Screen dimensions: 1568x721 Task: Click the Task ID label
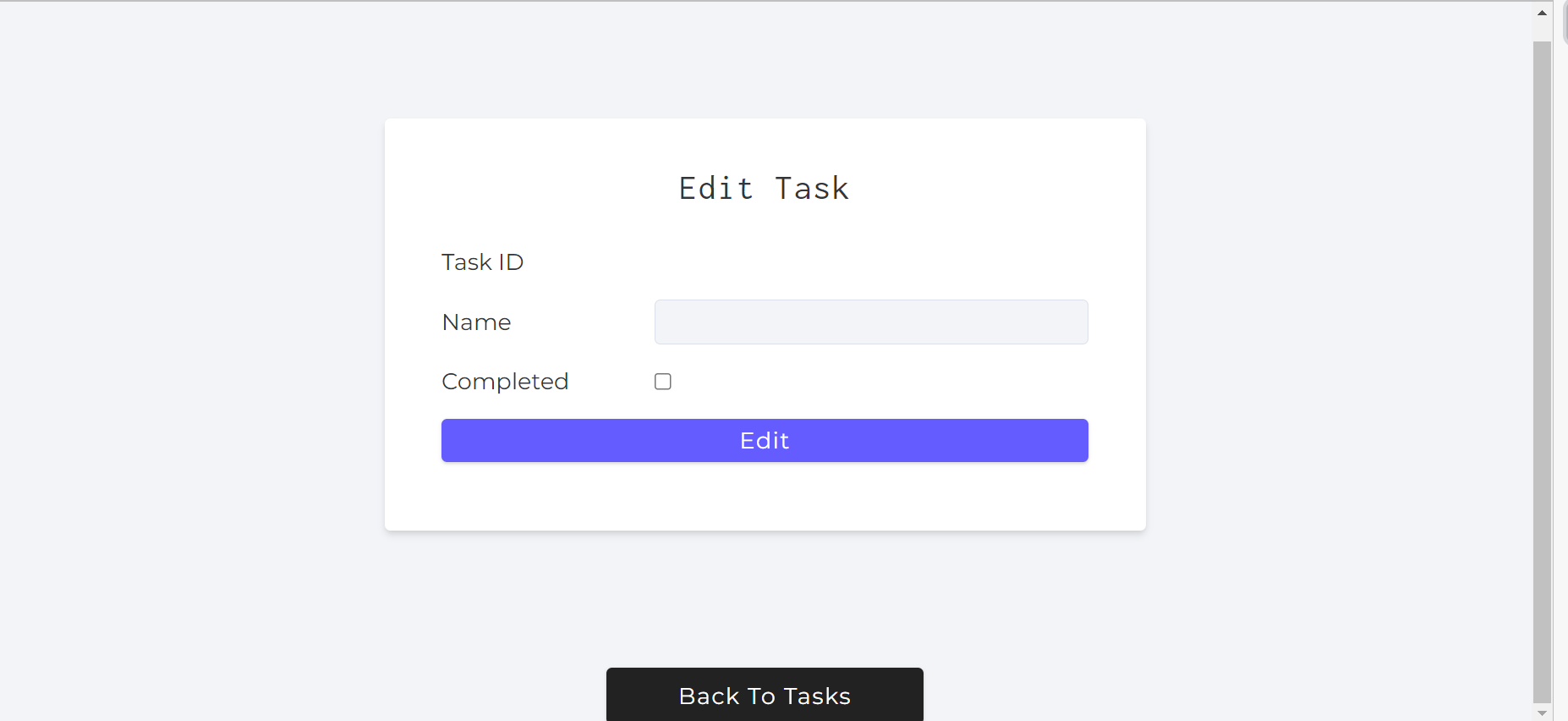(482, 262)
